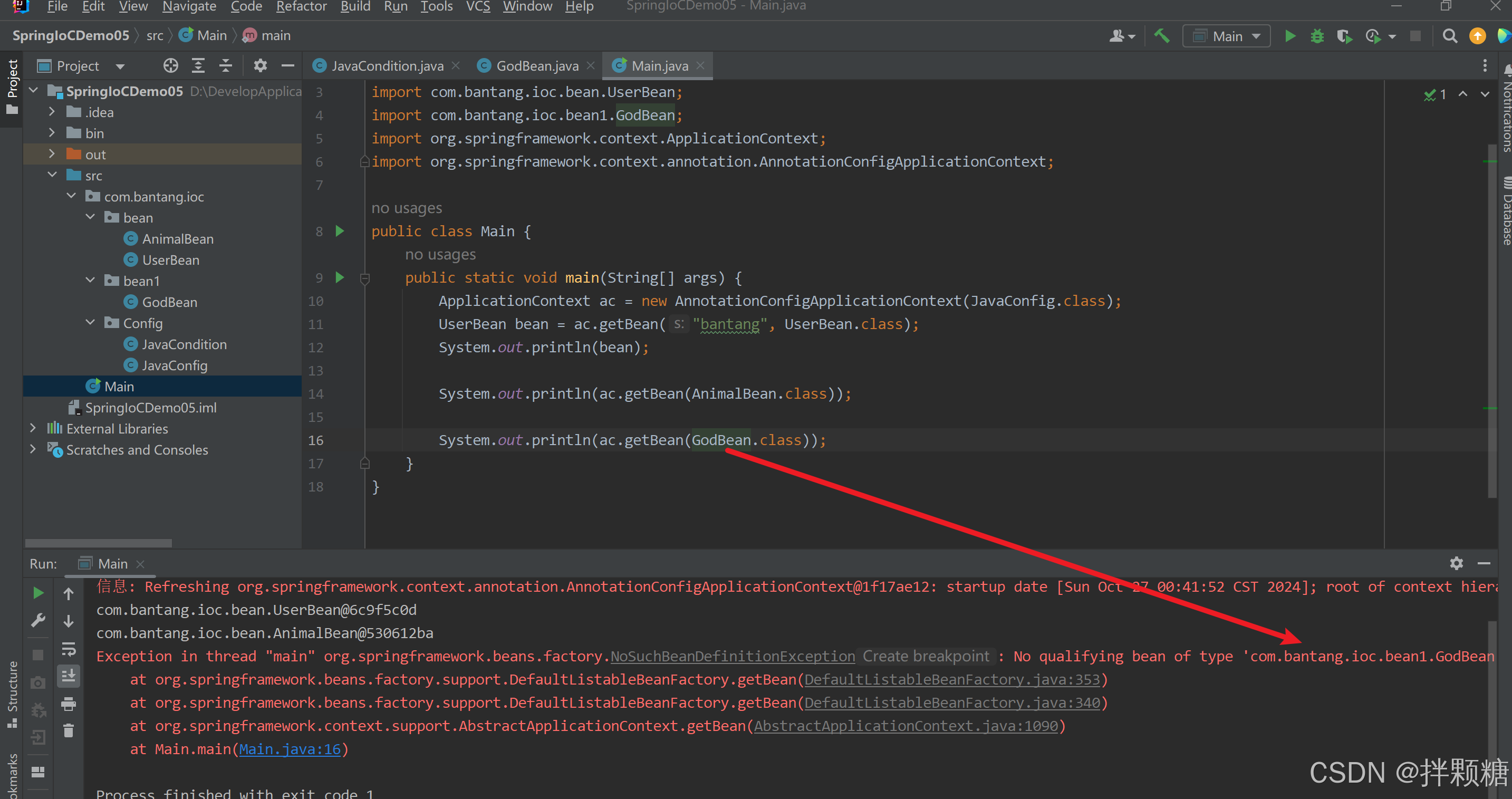Click Select Opened File target icon

(x=171, y=66)
